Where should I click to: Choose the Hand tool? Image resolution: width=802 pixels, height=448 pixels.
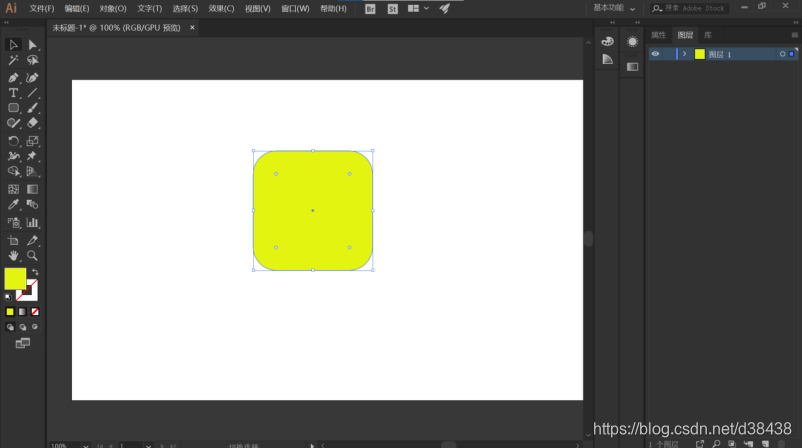(x=13, y=255)
